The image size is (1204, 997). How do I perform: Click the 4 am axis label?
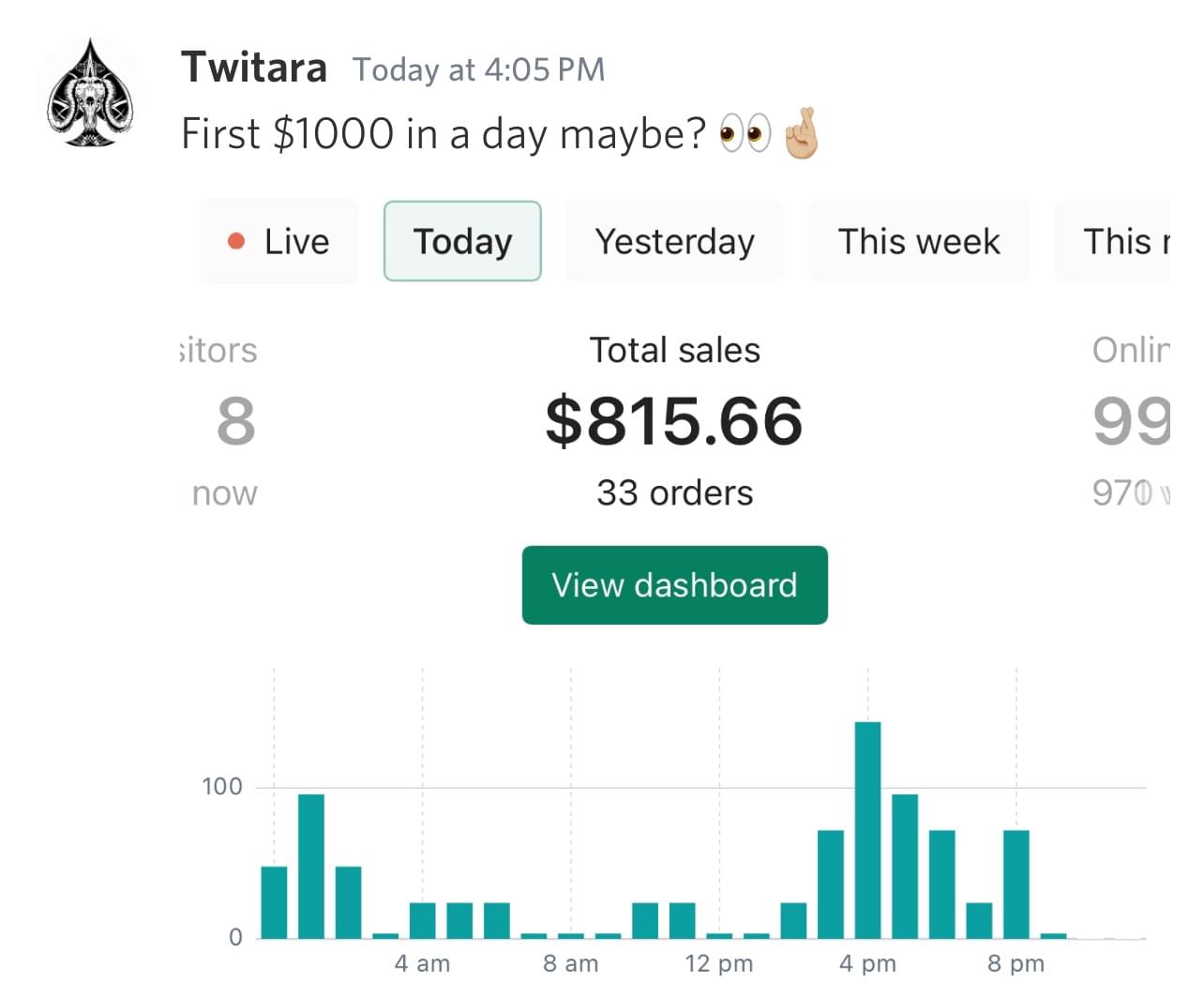point(422,963)
